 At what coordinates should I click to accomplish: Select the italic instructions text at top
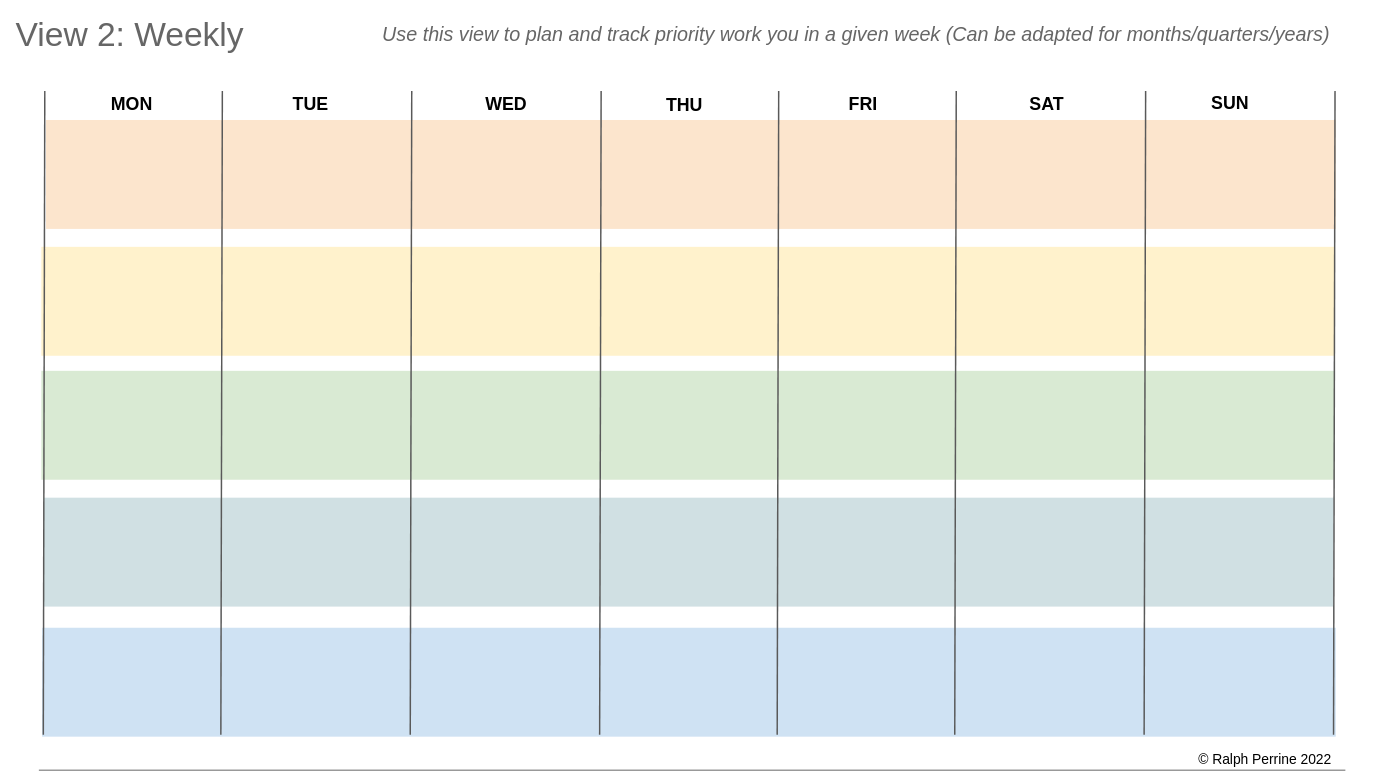(x=855, y=35)
